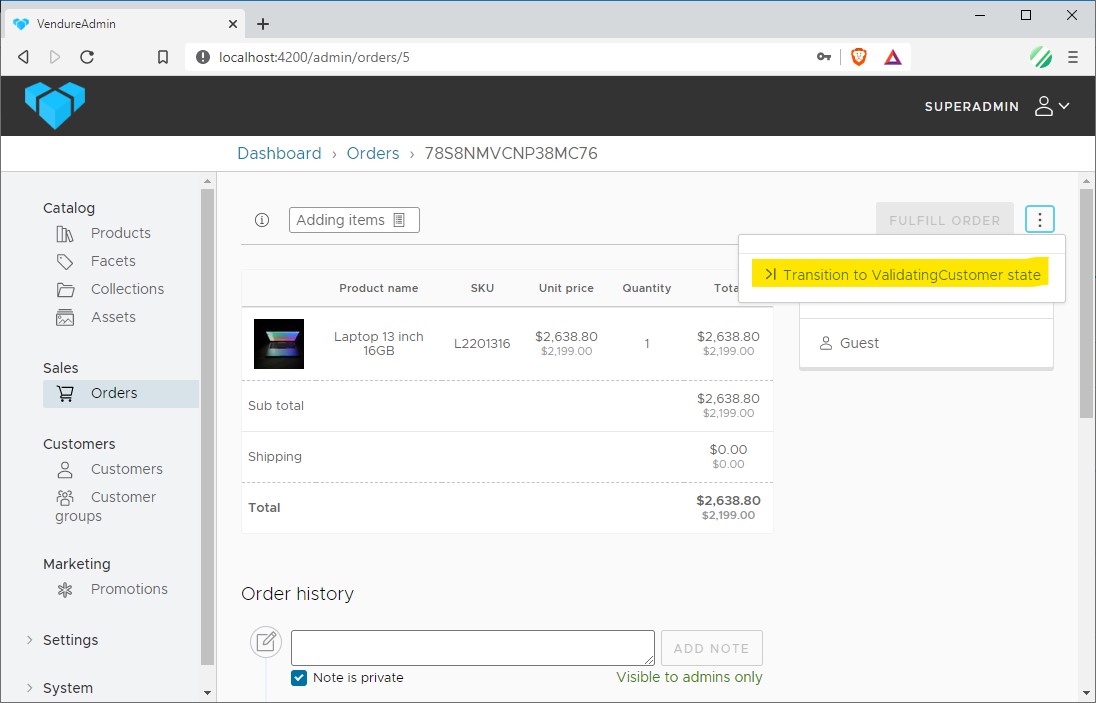Click the Add Note button

[x=711, y=648]
